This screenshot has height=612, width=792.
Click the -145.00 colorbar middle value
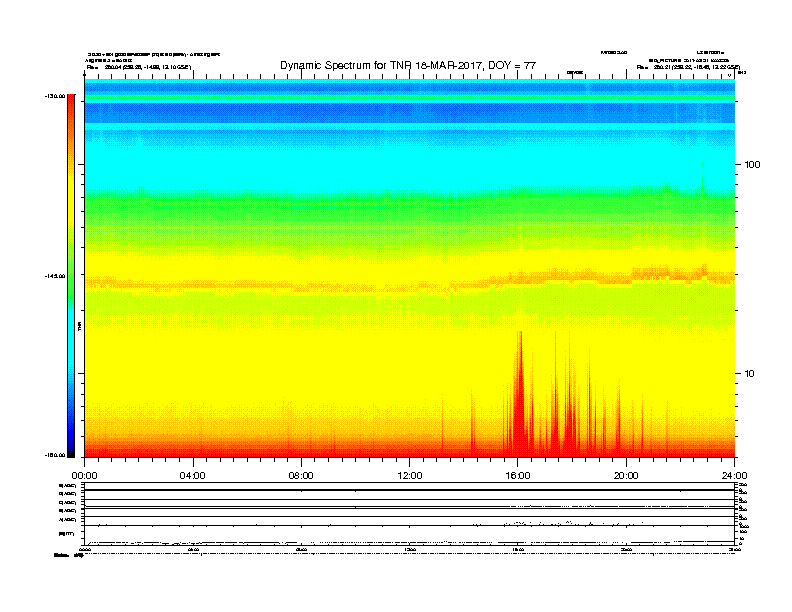55,276
